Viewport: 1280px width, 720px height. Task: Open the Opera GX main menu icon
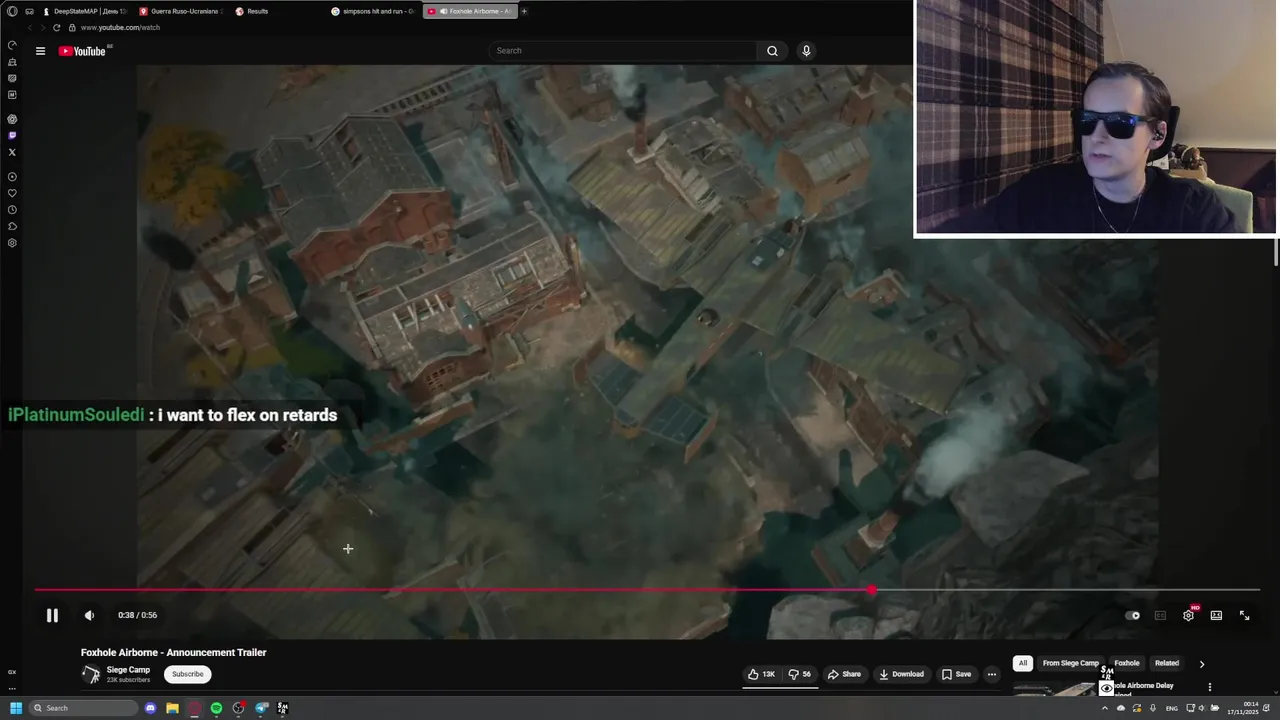[x=12, y=11]
